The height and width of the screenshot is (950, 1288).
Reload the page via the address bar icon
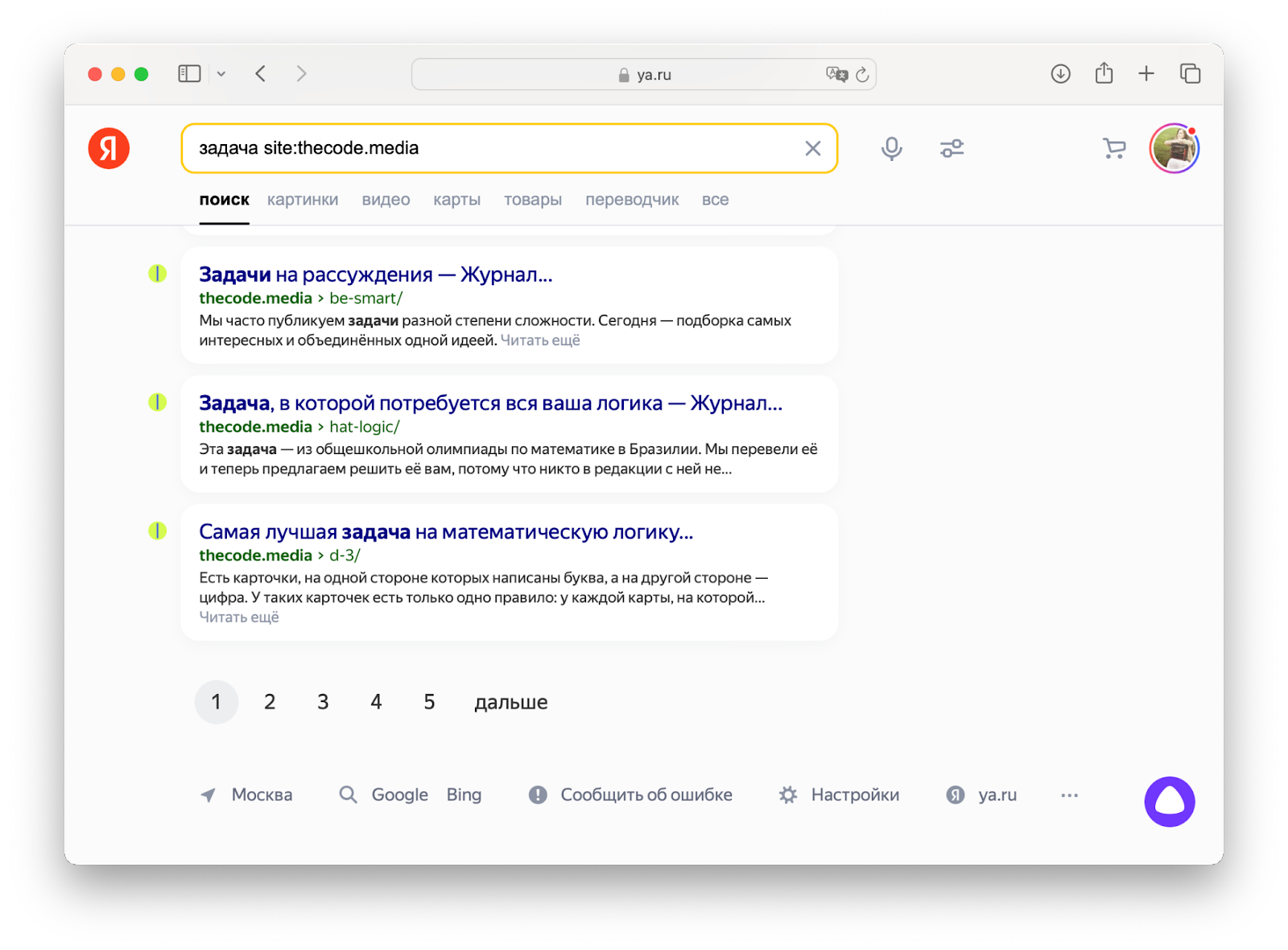[x=862, y=74]
